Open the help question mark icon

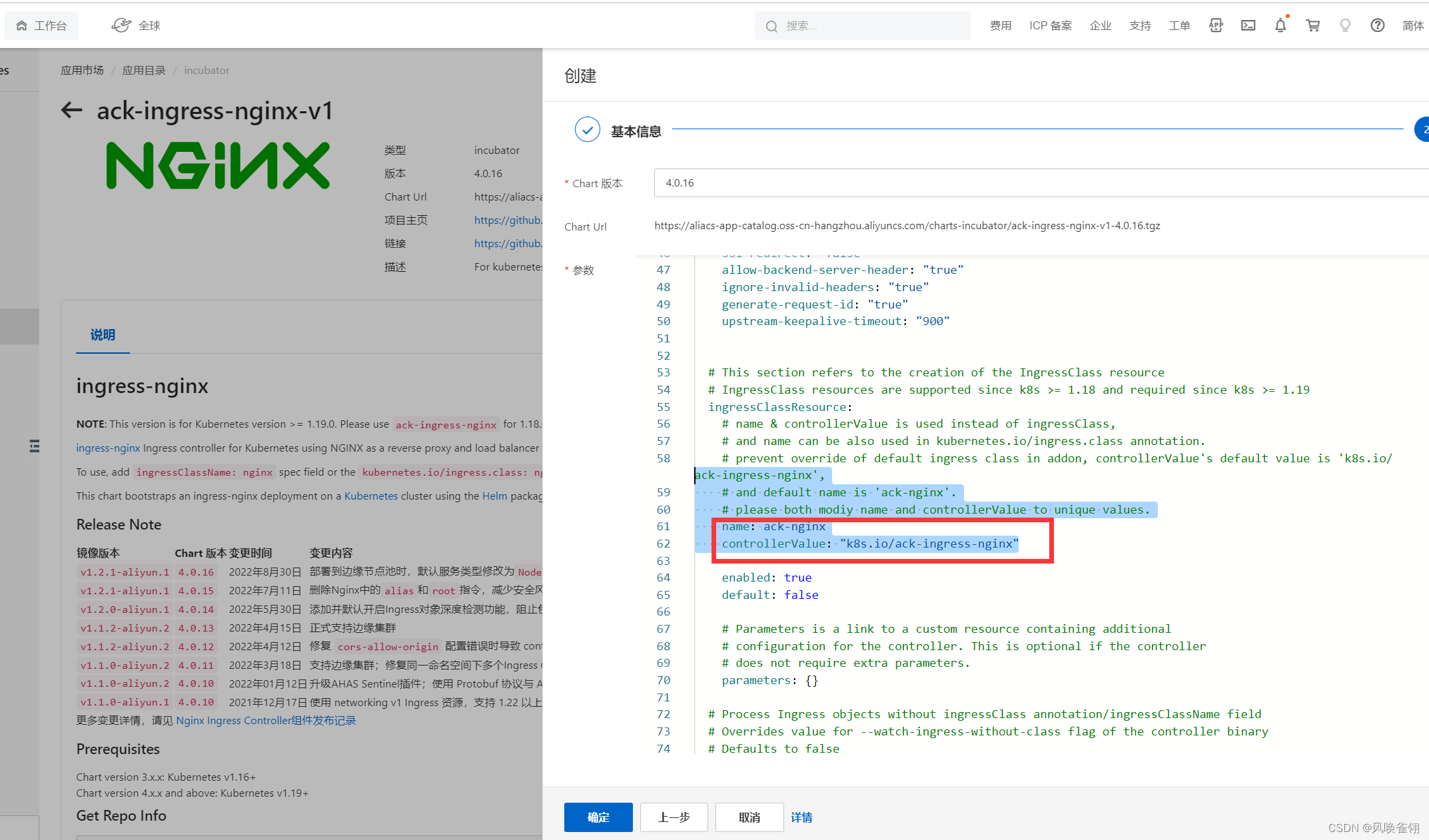coord(1378,25)
